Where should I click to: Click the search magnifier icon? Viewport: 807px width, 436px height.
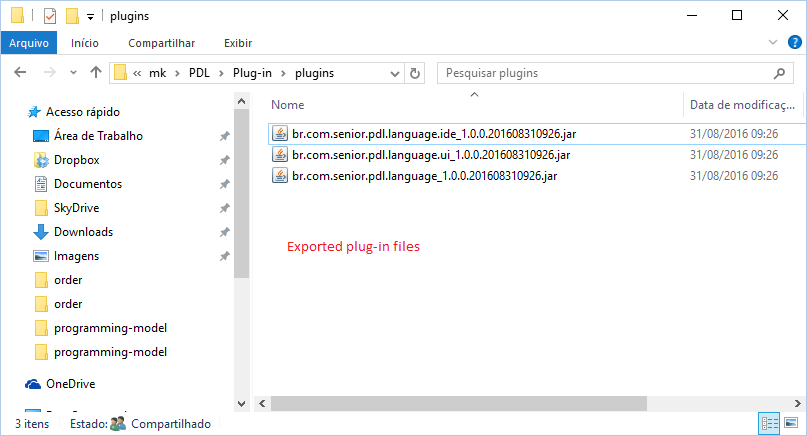779,73
